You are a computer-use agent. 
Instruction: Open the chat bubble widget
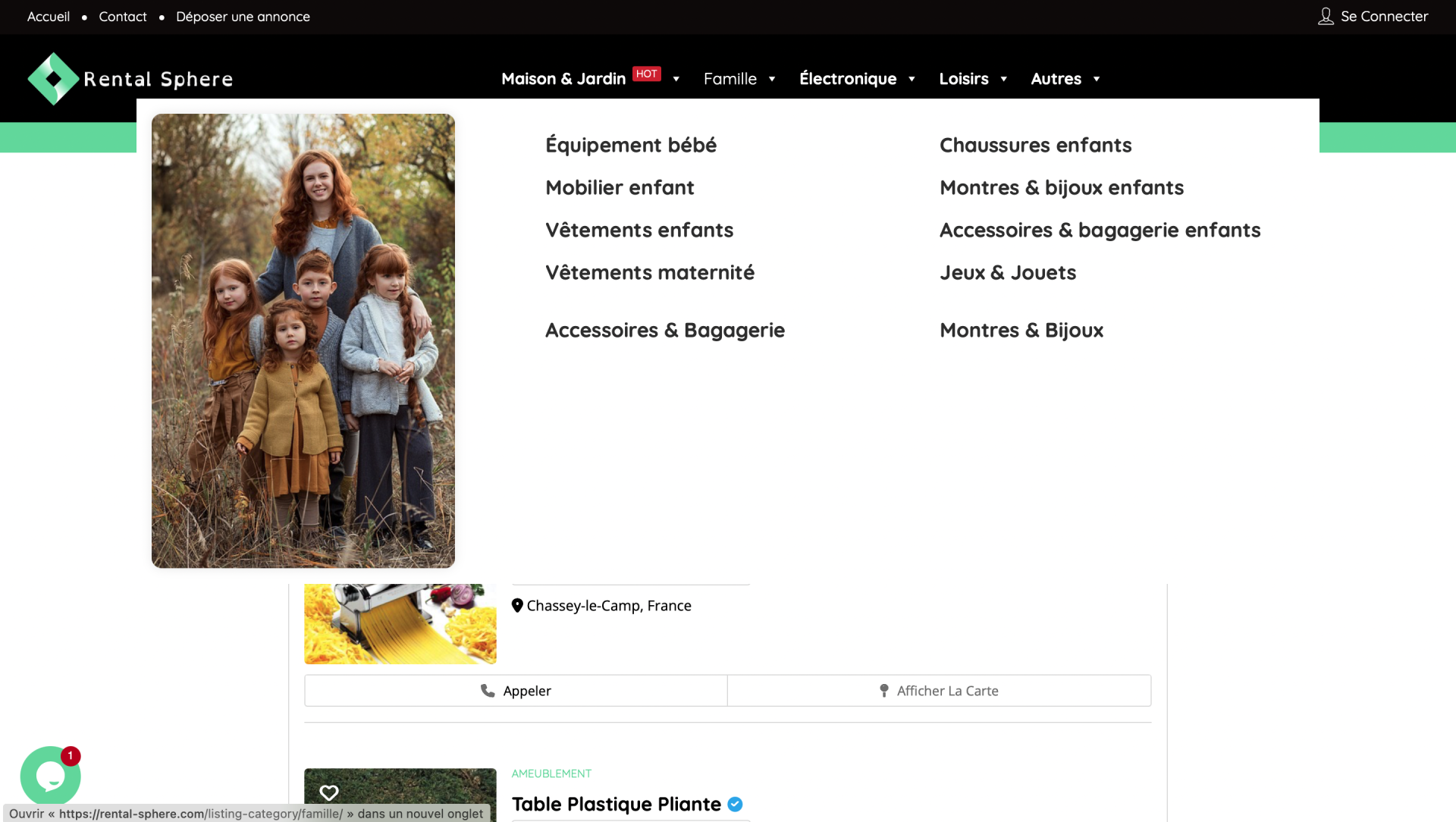pos(50,776)
